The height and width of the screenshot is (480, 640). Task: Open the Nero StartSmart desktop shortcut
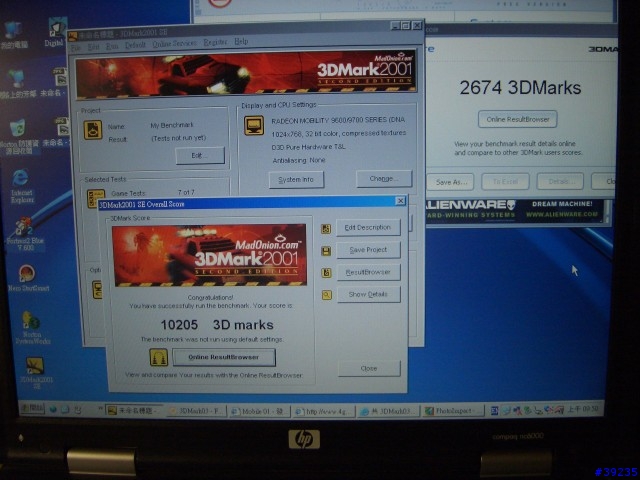[27, 278]
